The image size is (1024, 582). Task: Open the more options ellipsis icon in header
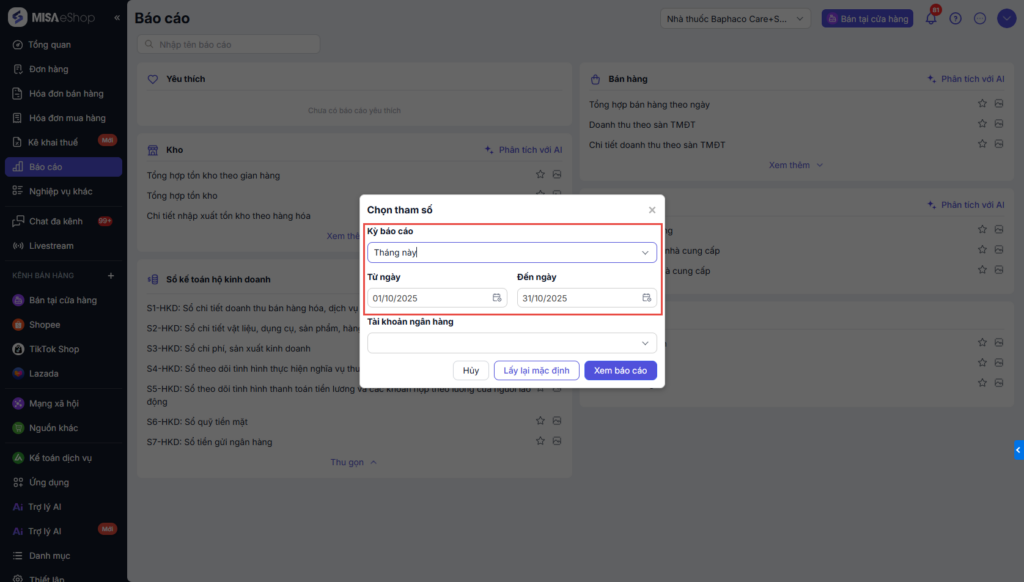pos(980,18)
